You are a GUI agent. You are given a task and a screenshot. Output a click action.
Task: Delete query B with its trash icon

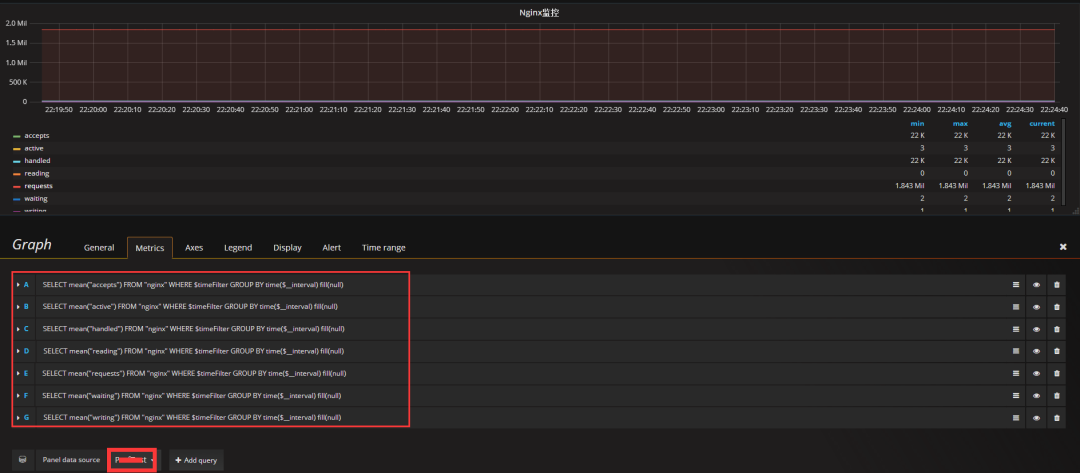[x=1057, y=306]
